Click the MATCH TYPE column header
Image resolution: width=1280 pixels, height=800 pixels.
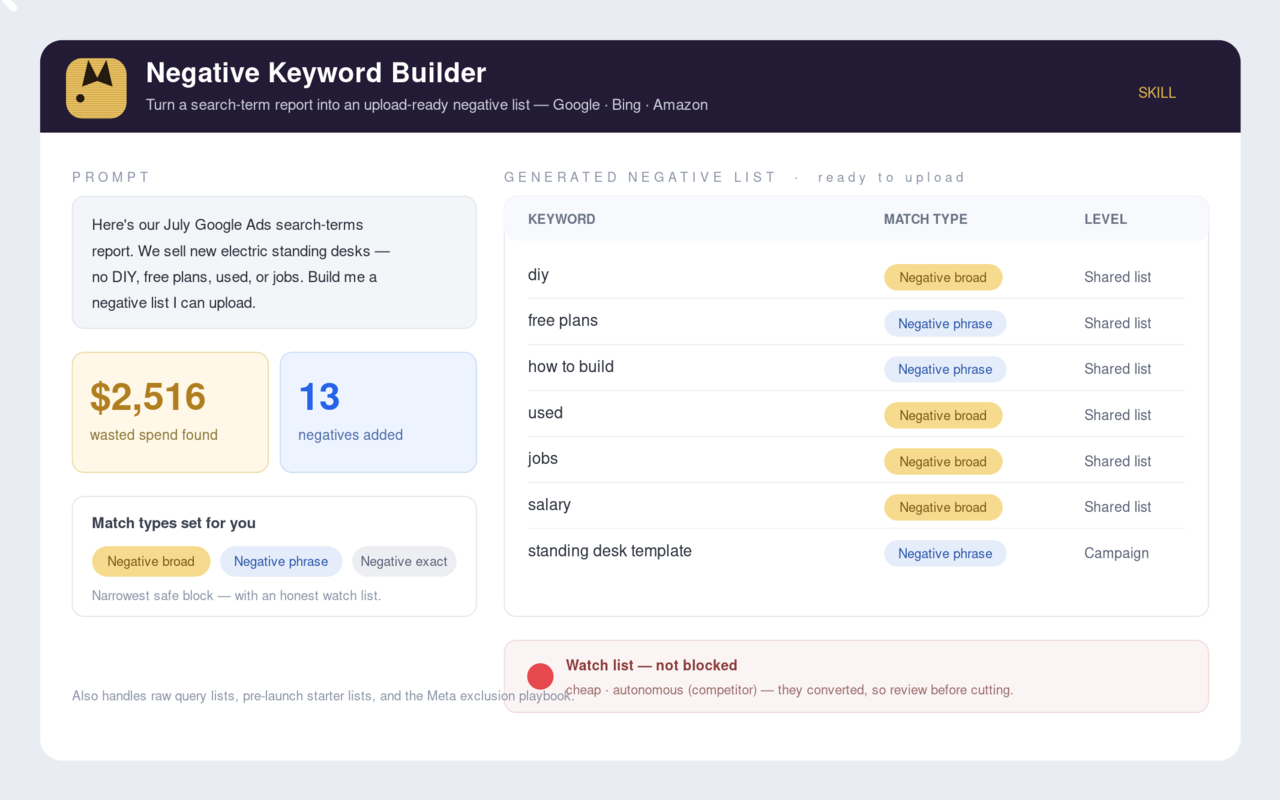tap(926, 219)
